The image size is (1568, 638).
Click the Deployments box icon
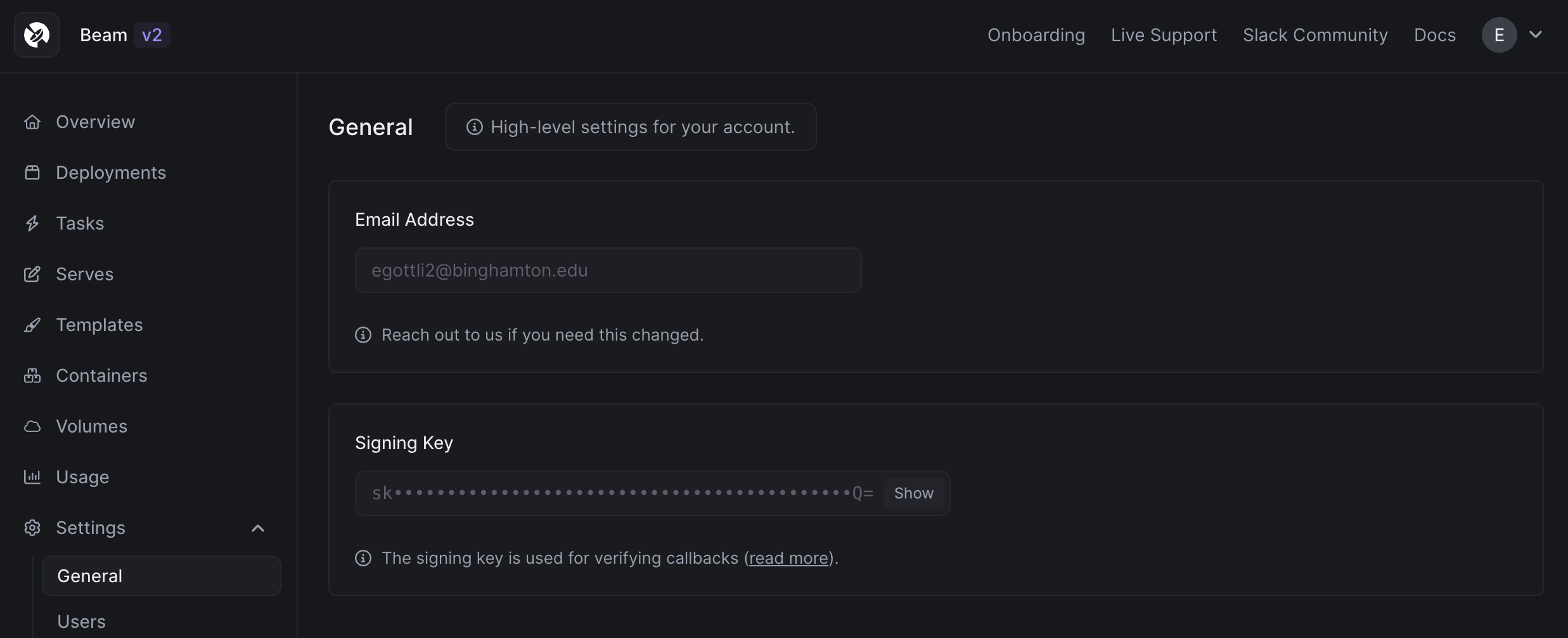[32, 173]
